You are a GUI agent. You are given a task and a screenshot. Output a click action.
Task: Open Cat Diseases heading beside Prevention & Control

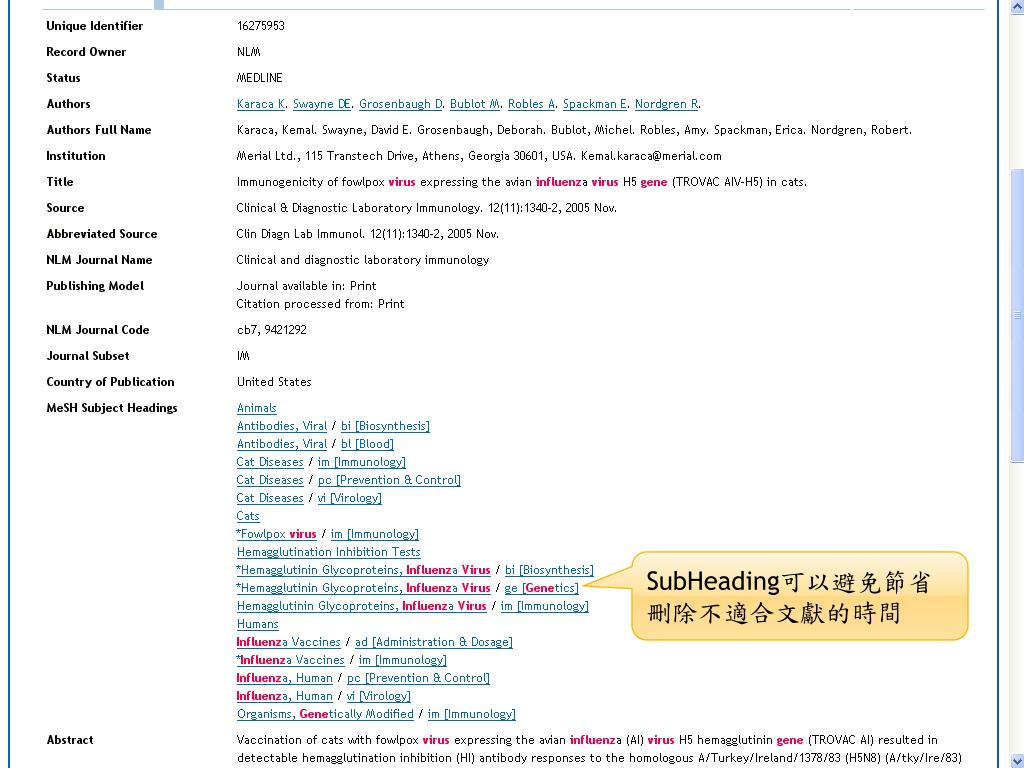[x=270, y=480]
